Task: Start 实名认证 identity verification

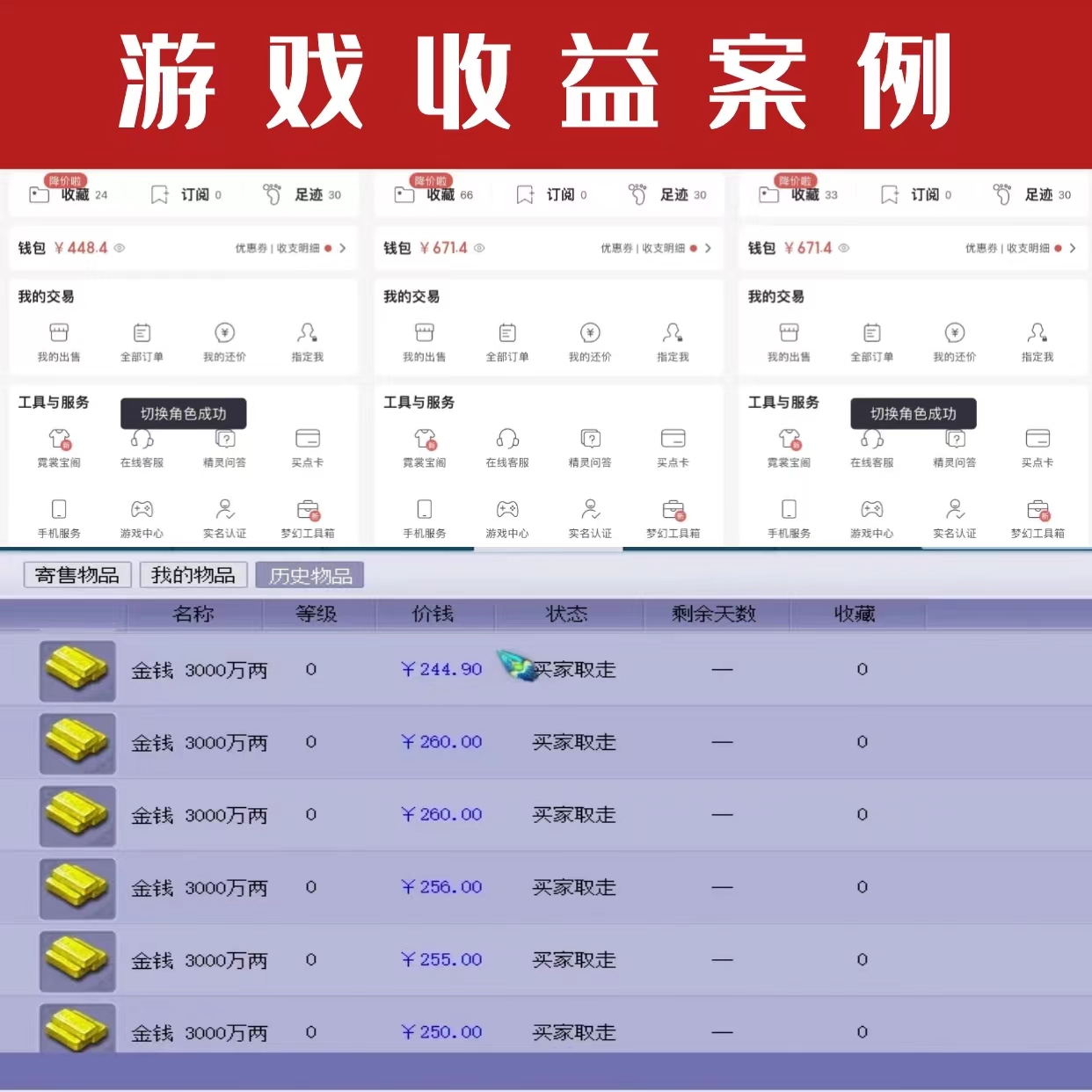Action: [x=225, y=517]
